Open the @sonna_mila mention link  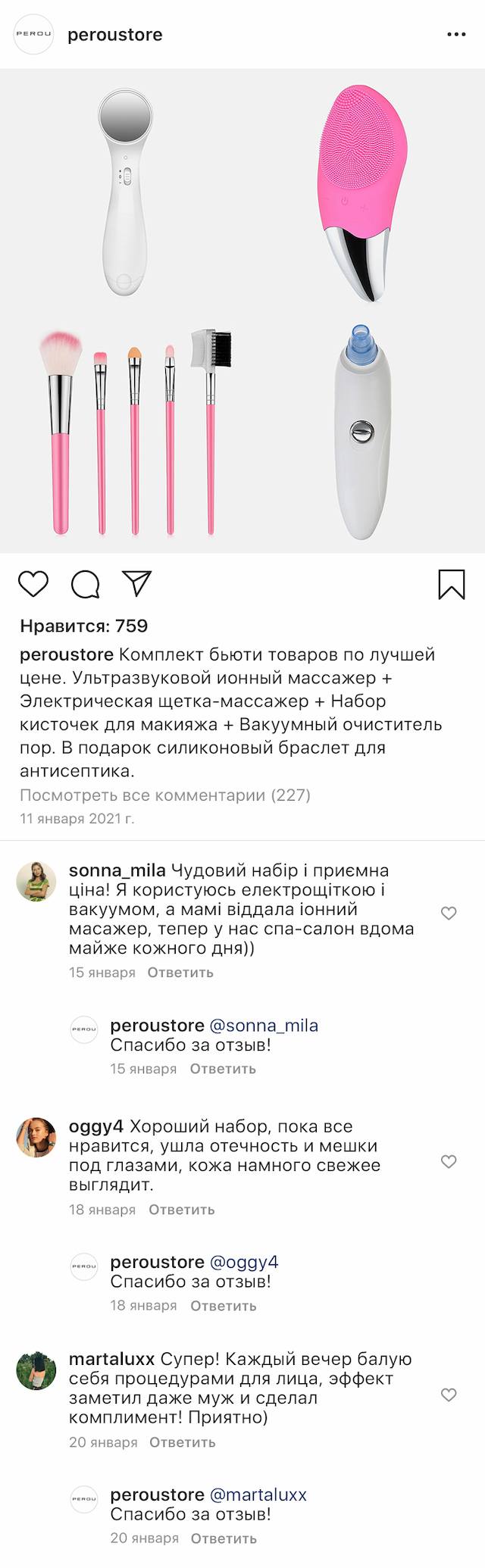point(264,1026)
